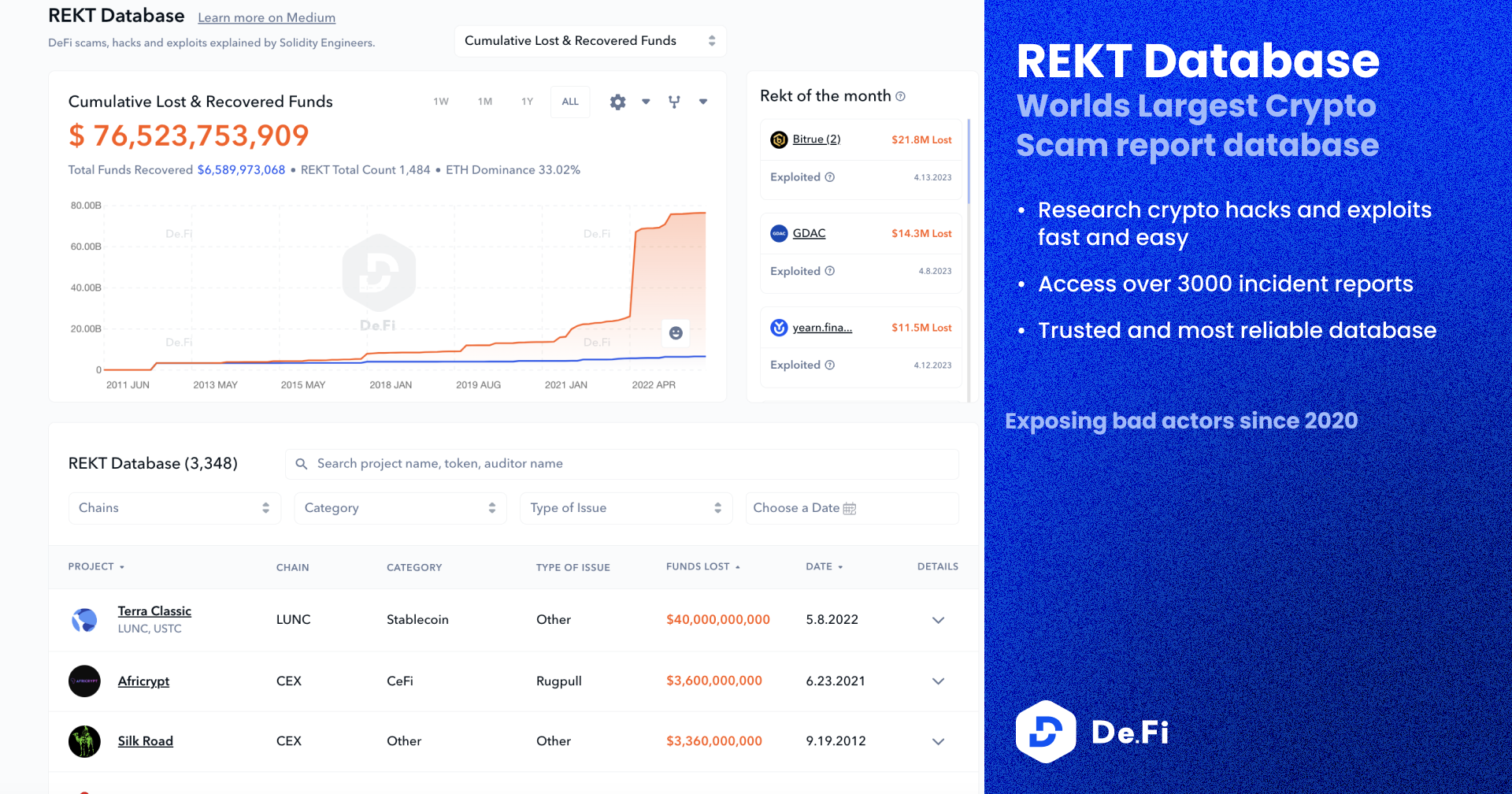Viewport: 1512px width, 794px height.
Task: Click the calendar icon in Choose a Date
Action: tap(850, 508)
